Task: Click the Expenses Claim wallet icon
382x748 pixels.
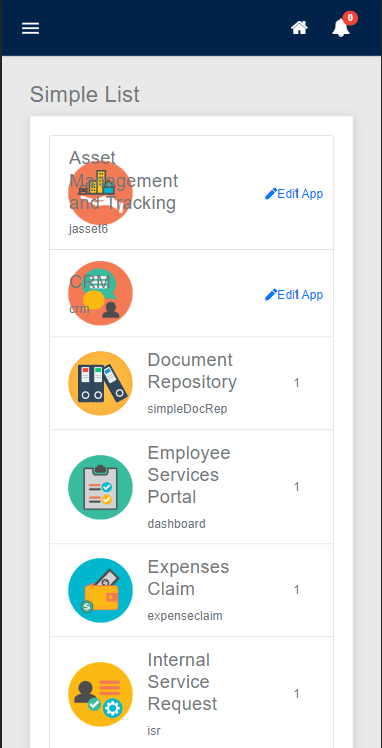Action: (100, 590)
